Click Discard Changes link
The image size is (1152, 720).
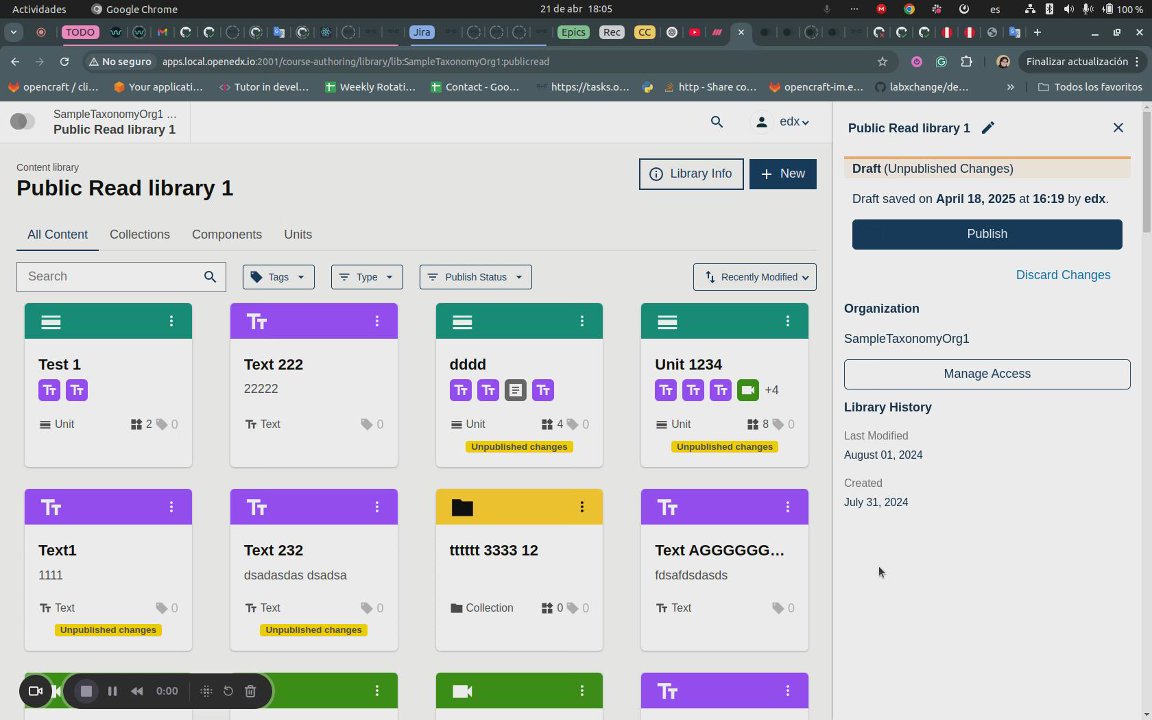[x=1063, y=275]
